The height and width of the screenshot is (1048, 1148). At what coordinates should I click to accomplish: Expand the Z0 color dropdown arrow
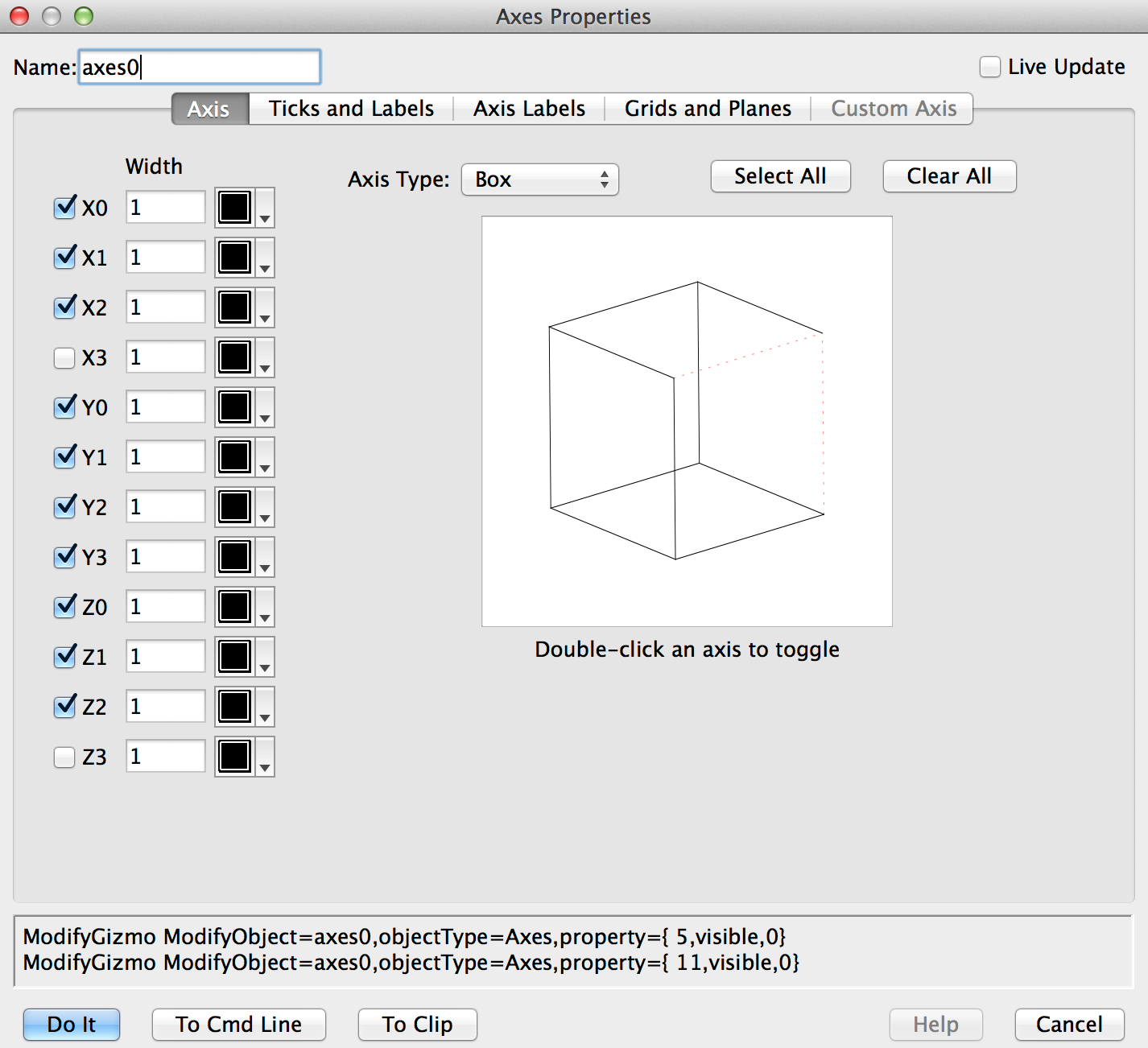click(265, 608)
